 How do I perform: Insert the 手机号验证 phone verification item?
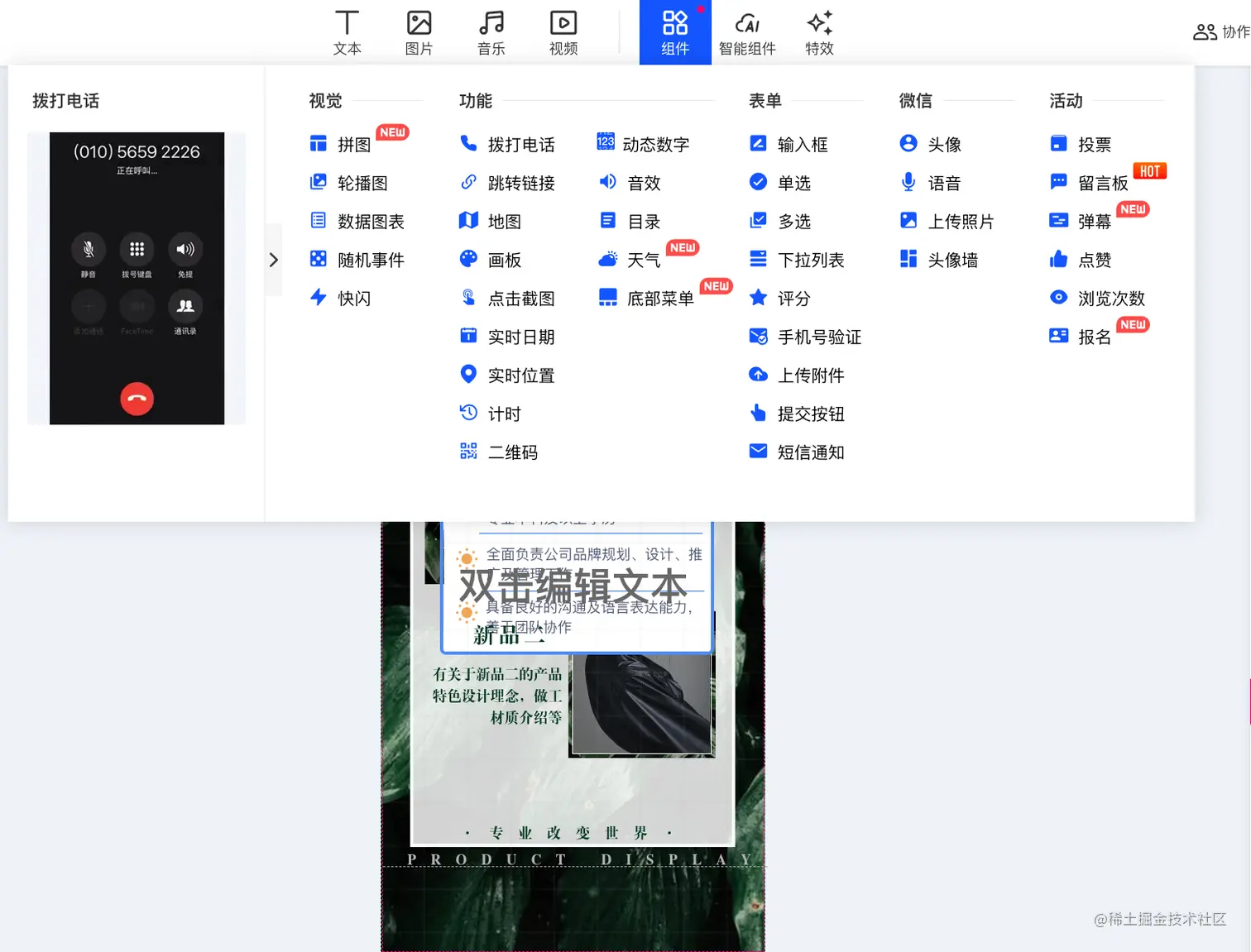[804, 337]
